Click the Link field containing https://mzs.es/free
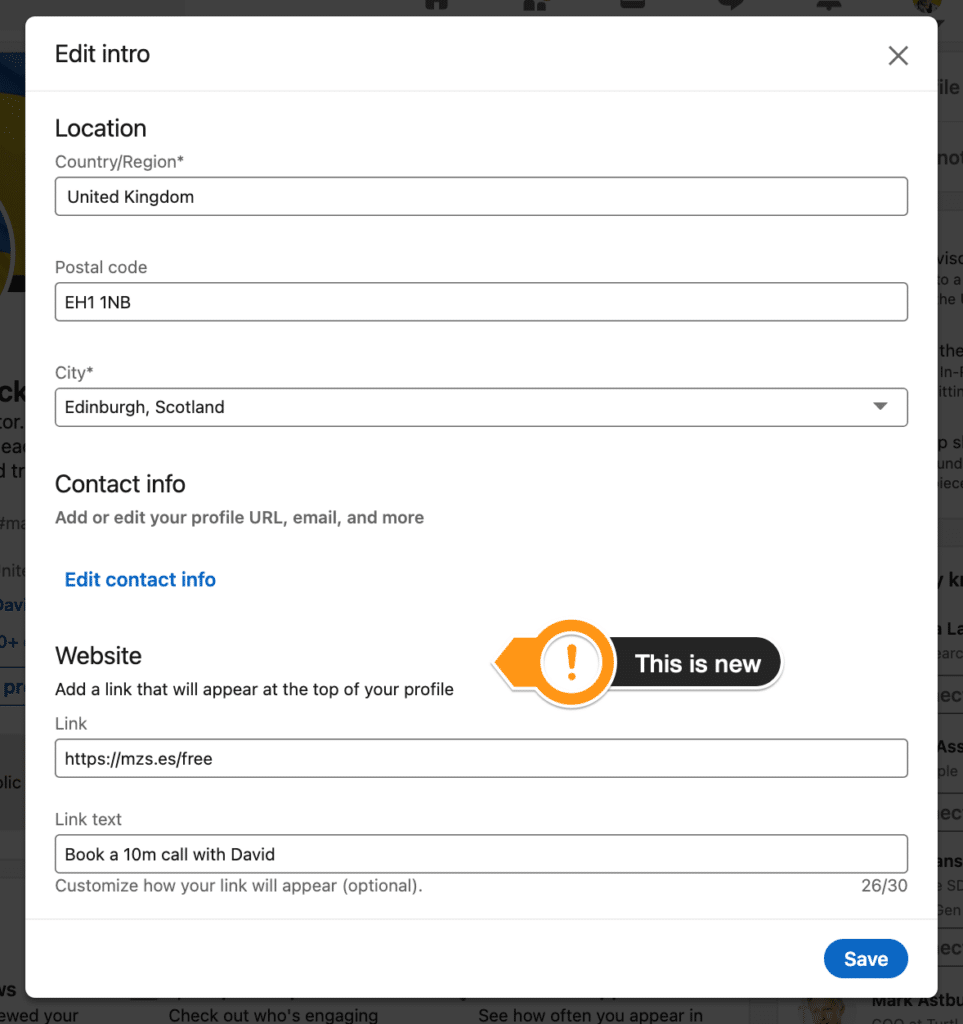Screen dimensions: 963x1024 coord(481,758)
